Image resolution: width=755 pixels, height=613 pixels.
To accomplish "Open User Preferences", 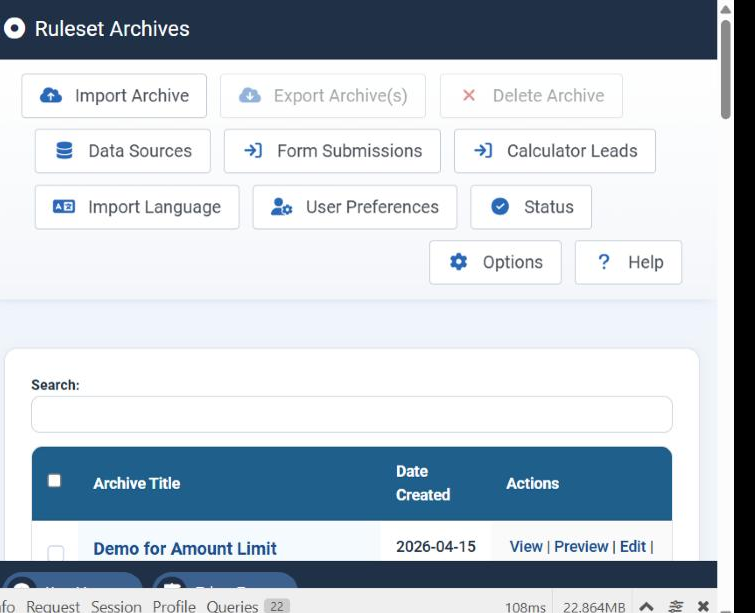I will pyautogui.click(x=355, y=207).
